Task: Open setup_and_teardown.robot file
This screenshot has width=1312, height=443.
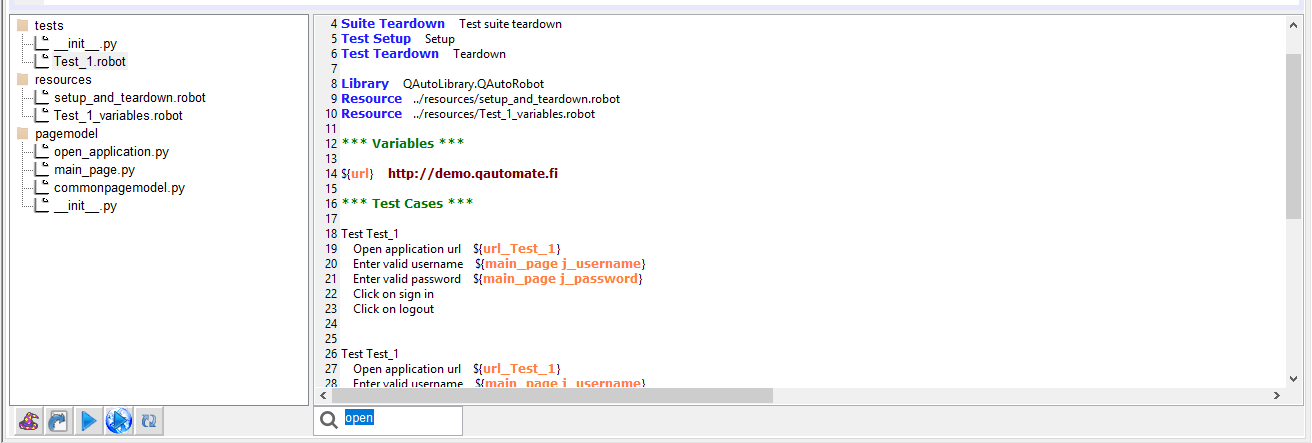Action: [x=130, y=97]
